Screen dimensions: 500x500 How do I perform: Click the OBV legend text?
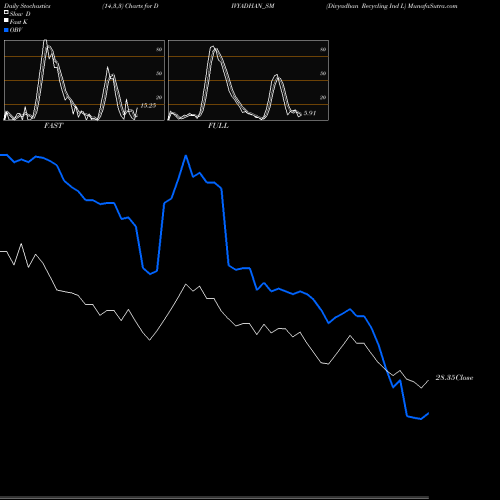pos(16,30)
